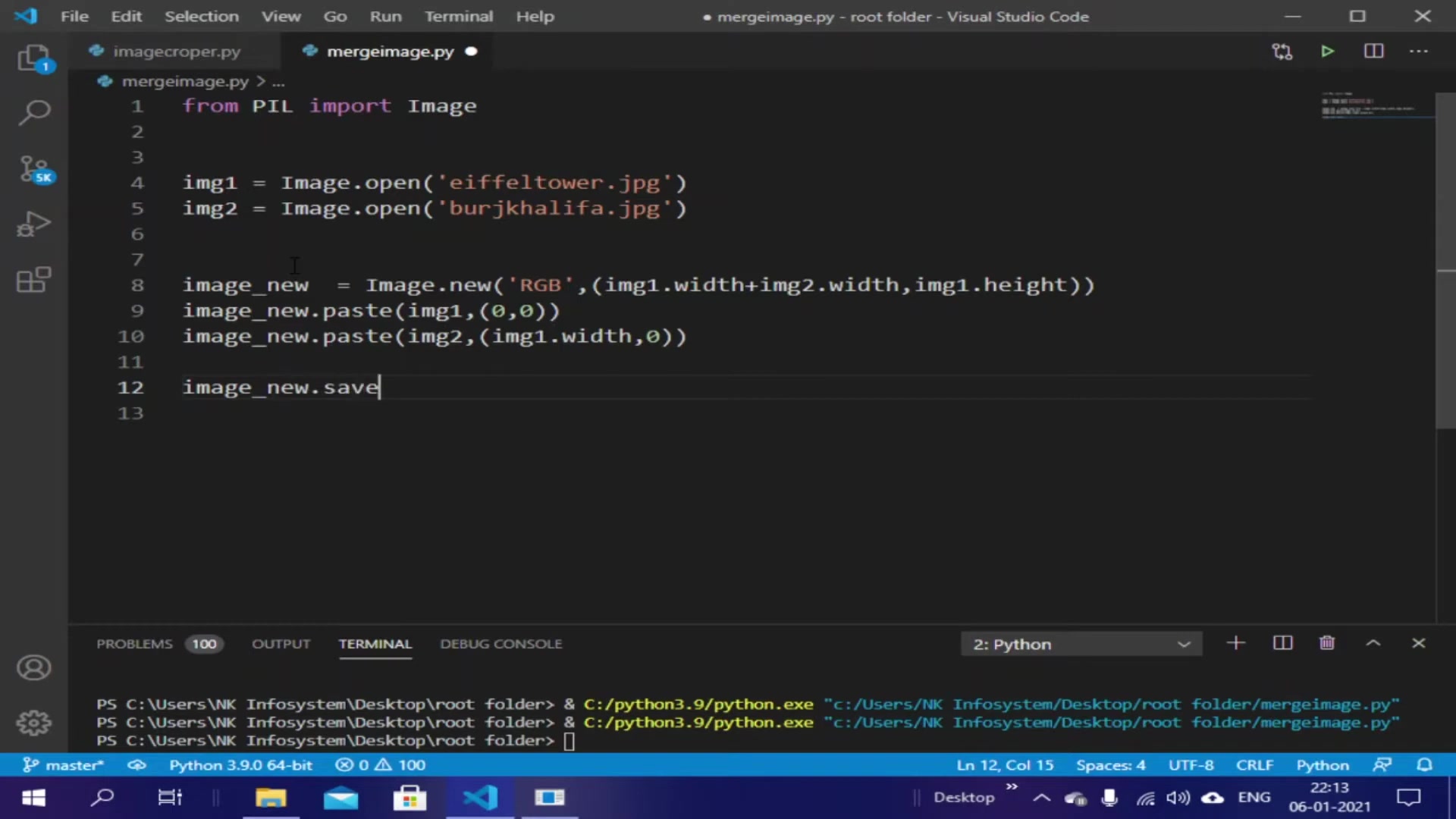Open the '2: Python' terminal dropdown

point(1081,644)
